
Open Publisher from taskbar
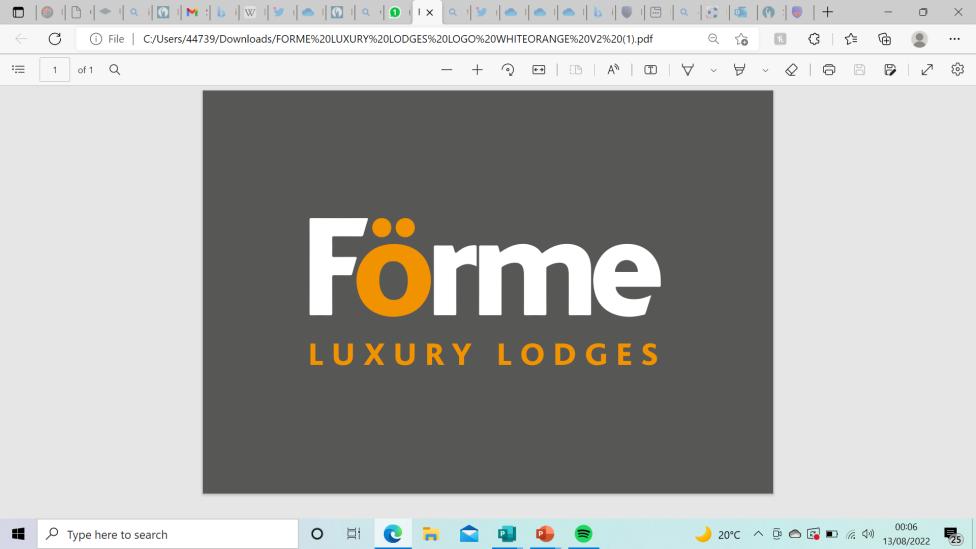507,534
